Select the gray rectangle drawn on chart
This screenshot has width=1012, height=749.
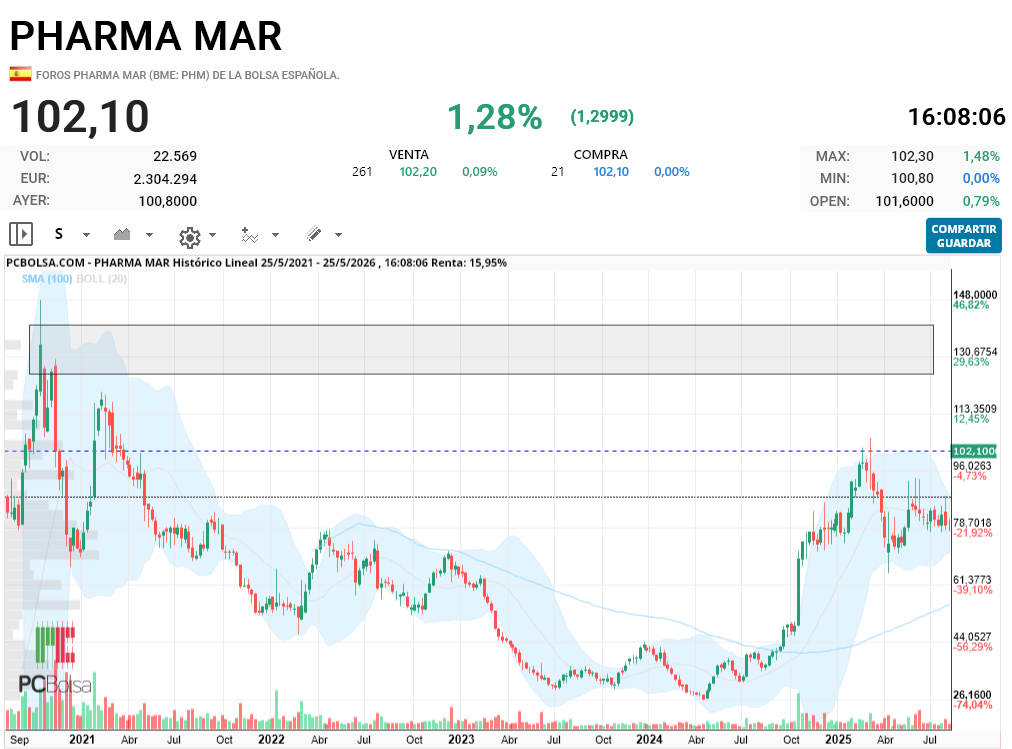[x=481, y=350]
